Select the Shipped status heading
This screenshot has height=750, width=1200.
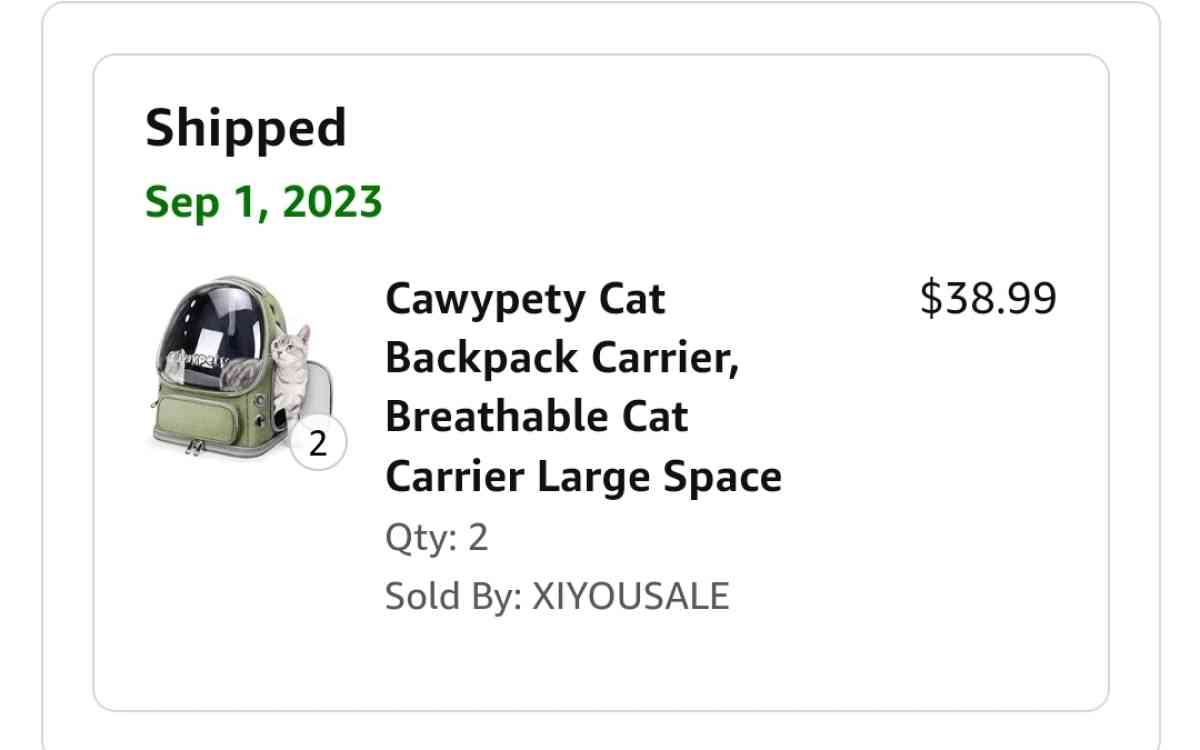tap(246, 128)
